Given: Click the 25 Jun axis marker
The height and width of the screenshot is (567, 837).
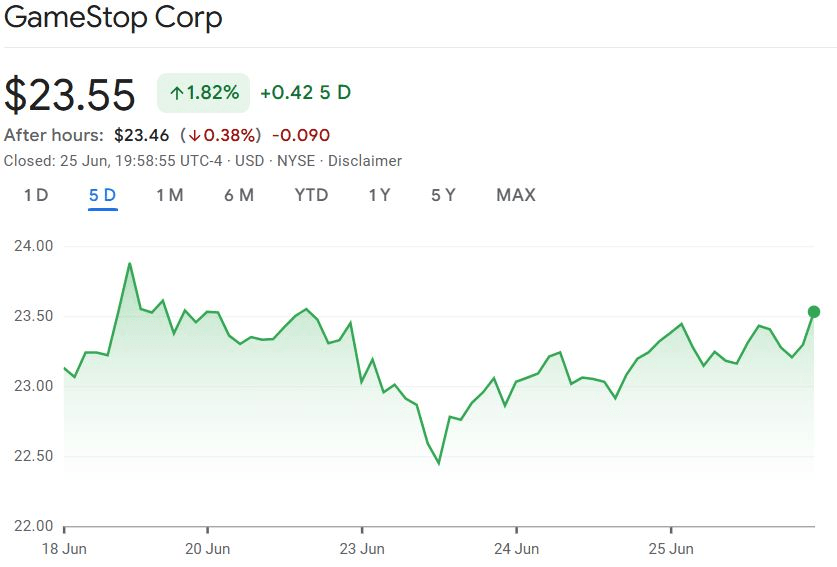Looking at the screenshot, I should click(x=671, y=548).
